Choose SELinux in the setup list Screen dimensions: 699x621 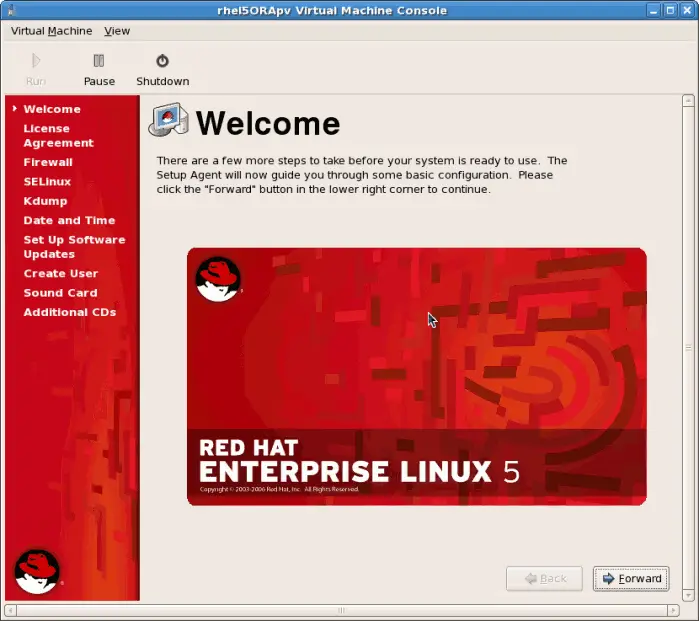47,182
